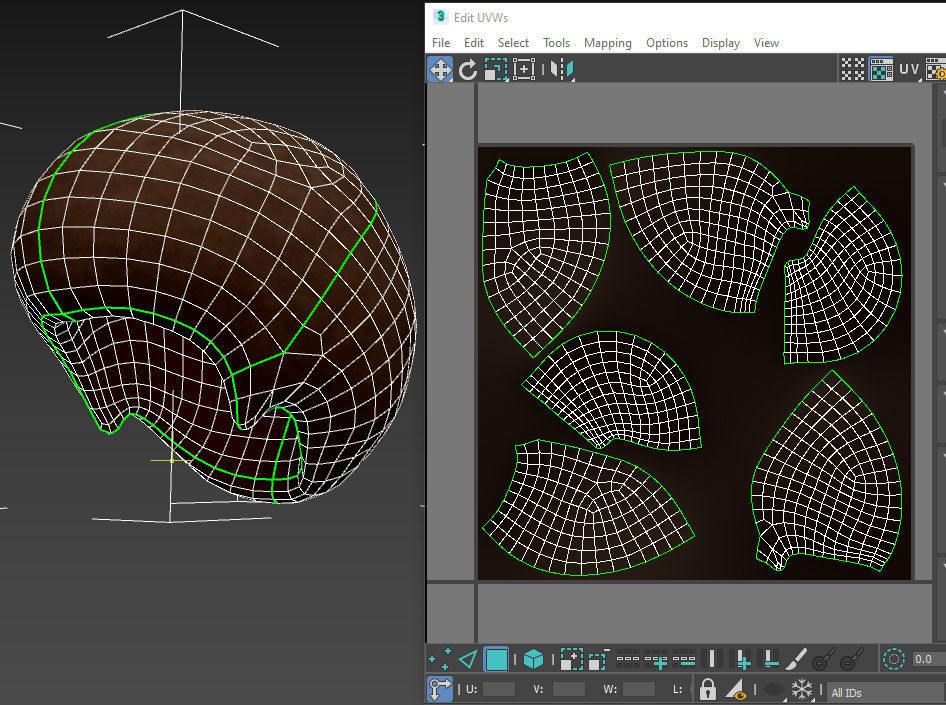The width and height of the screenshot is (946, 705).
Task: Click the W coordinate input field
Action: click(639, 689)
